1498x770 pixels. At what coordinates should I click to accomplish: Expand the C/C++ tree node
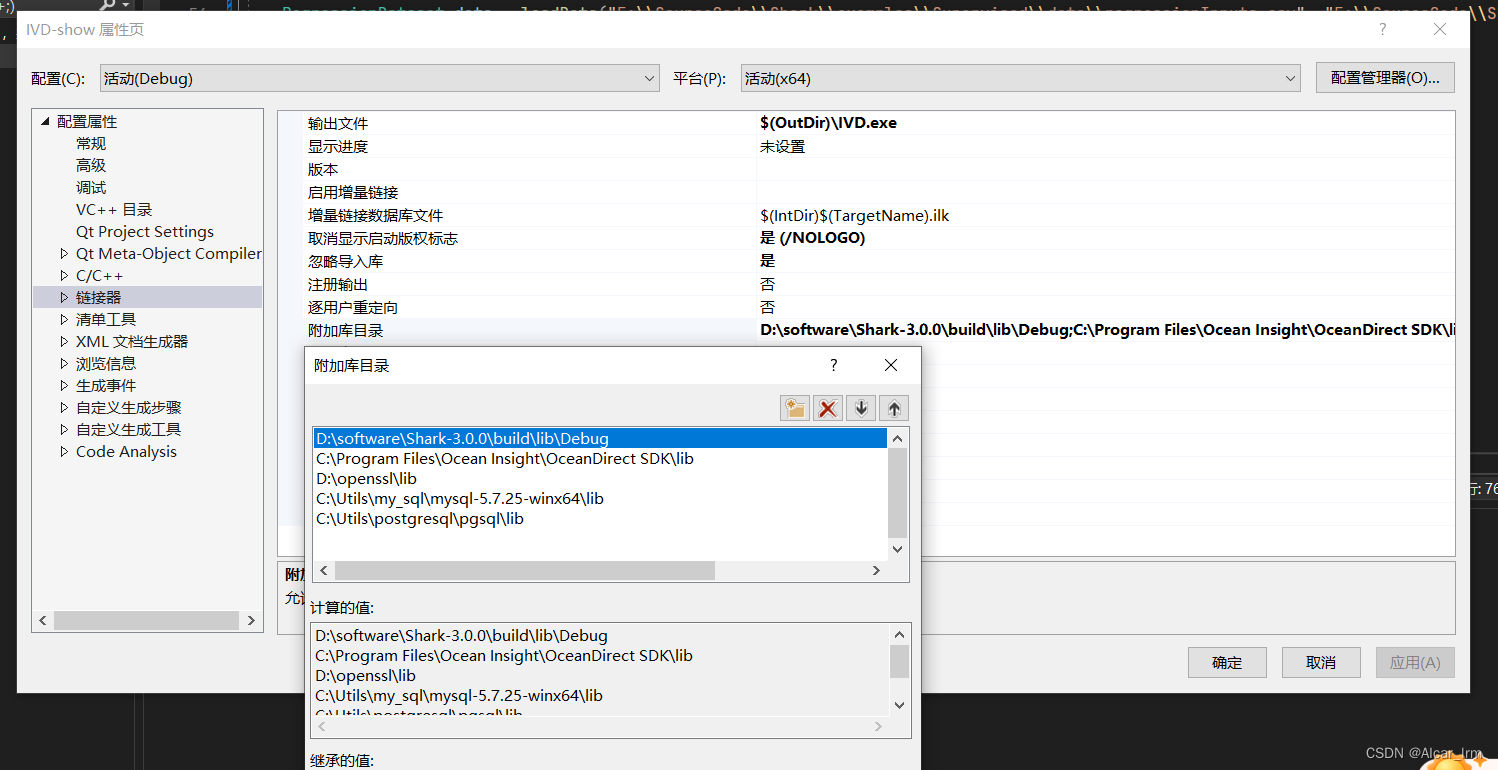point(65,275)
